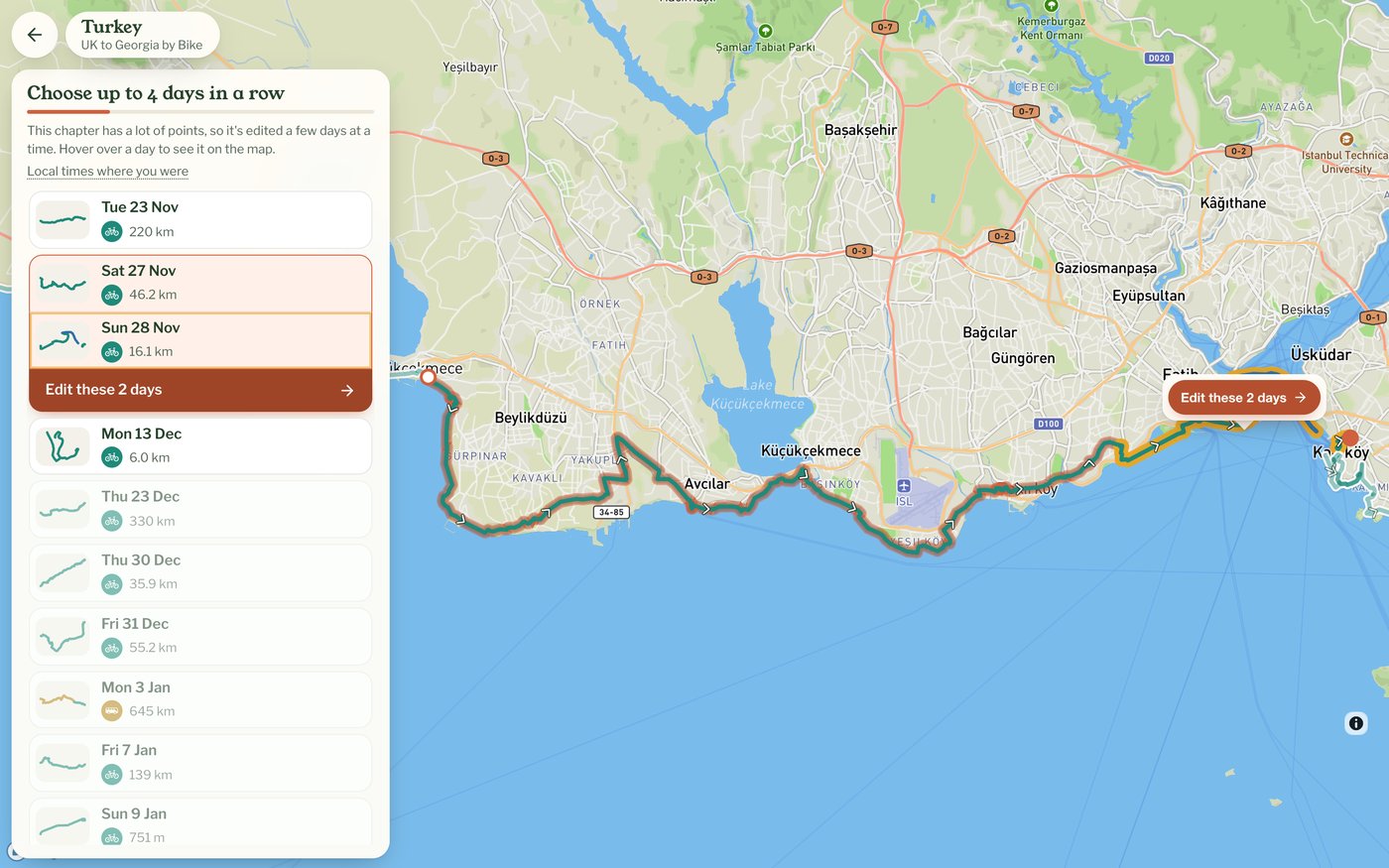Click Edit these 2 days in sidebar
The width and height of the screenshot is (1389, 868).
click(200, 390)
